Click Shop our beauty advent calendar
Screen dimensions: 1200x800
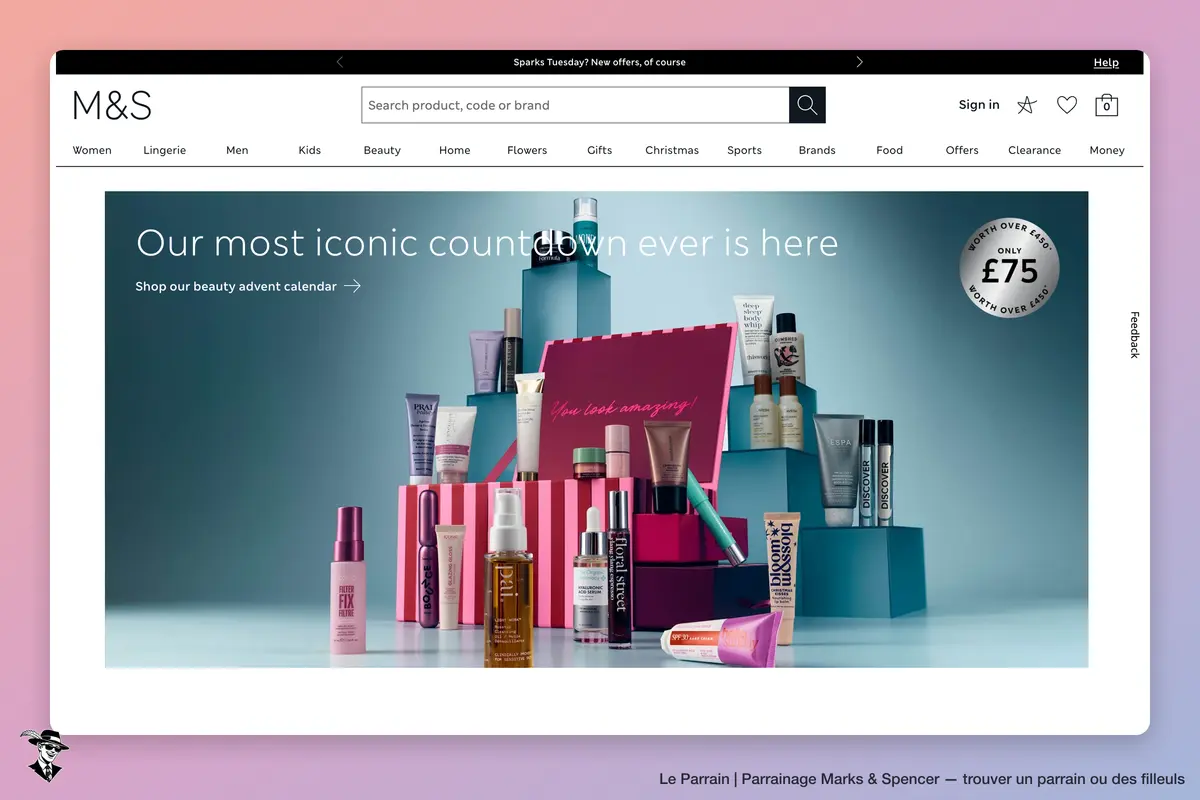236,286
